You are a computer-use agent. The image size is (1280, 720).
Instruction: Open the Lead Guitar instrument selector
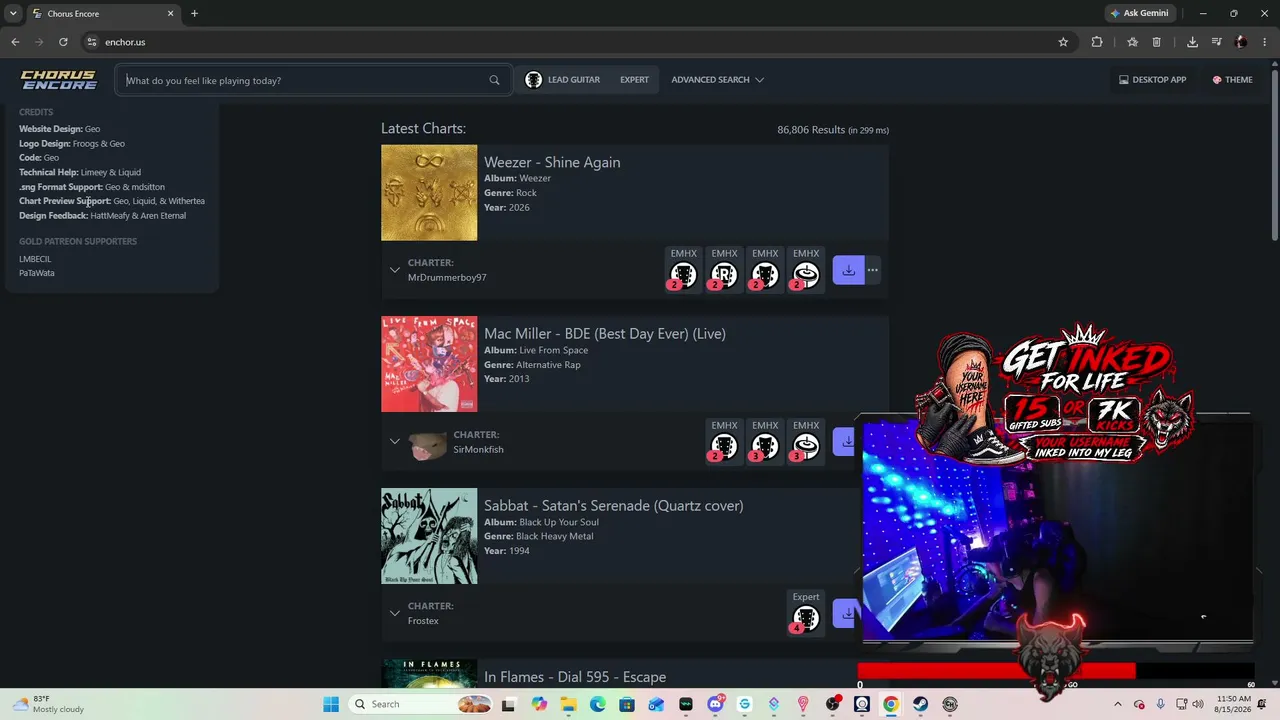[563, 80]
